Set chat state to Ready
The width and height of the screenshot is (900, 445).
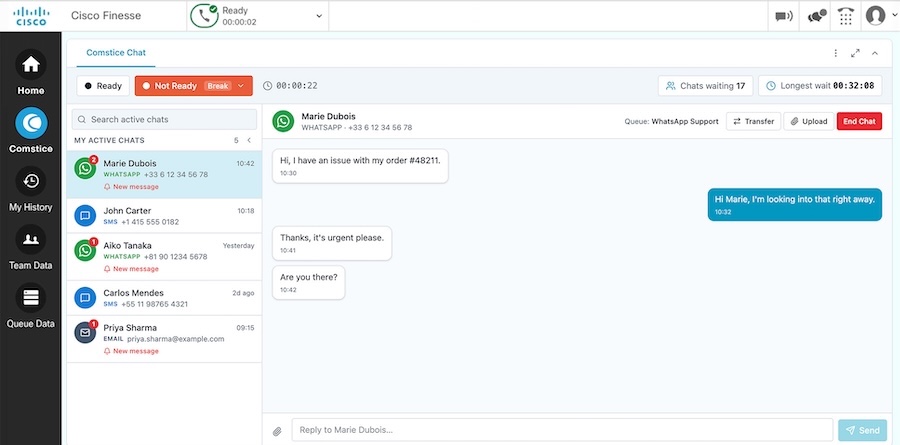(x=103, y=86)
